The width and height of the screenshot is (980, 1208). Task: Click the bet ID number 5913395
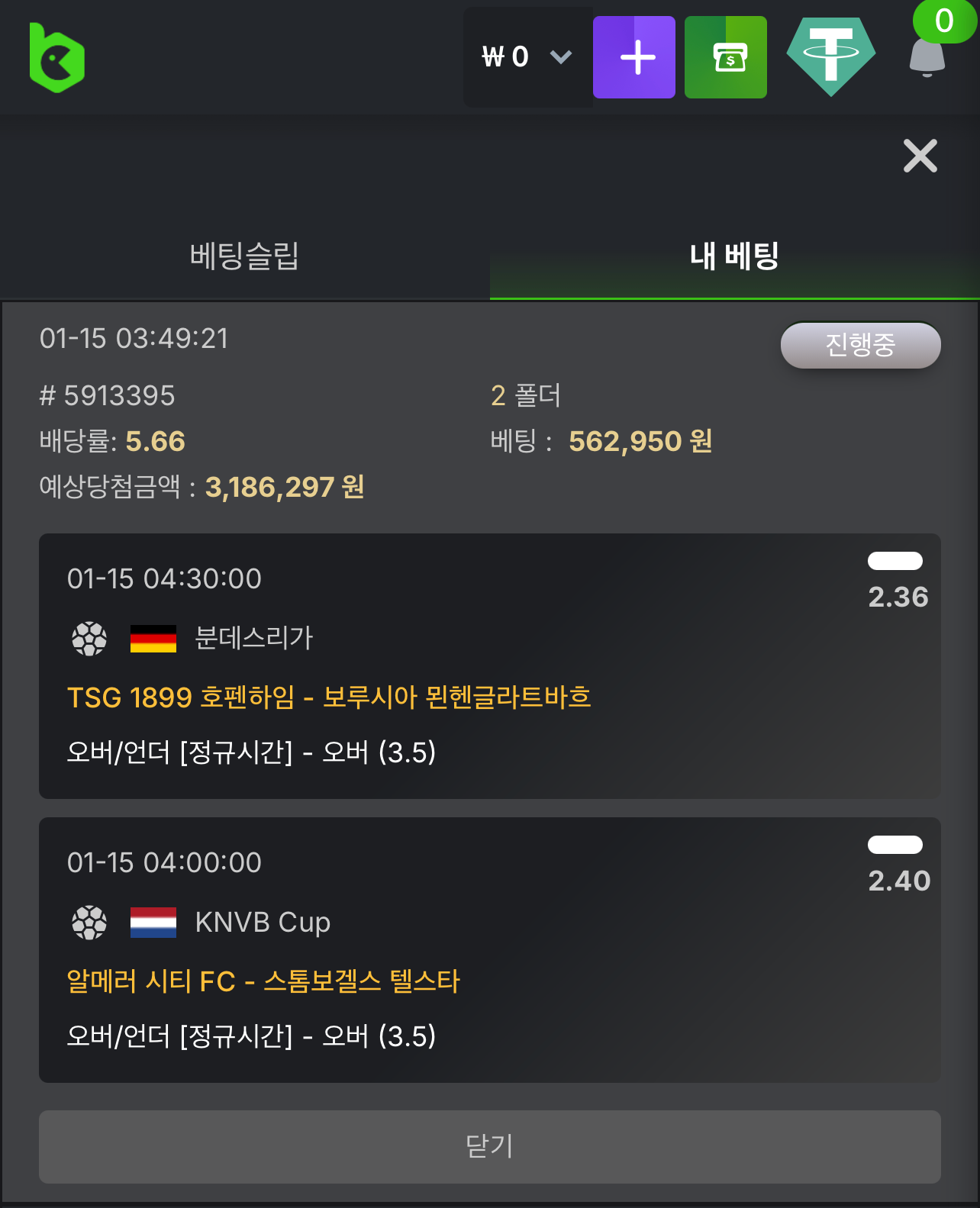point(119,395)
